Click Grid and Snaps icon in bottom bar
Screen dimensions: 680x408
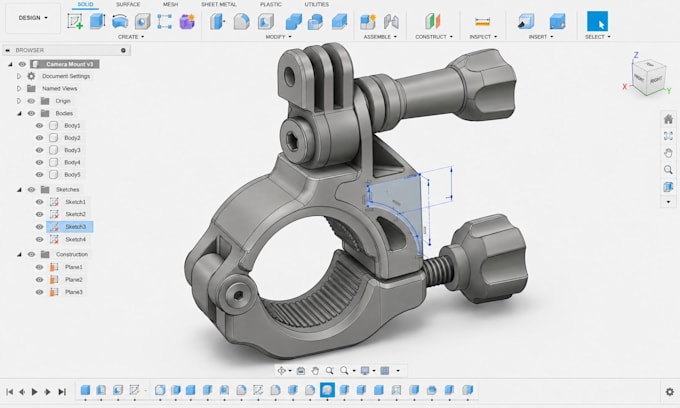385,371
